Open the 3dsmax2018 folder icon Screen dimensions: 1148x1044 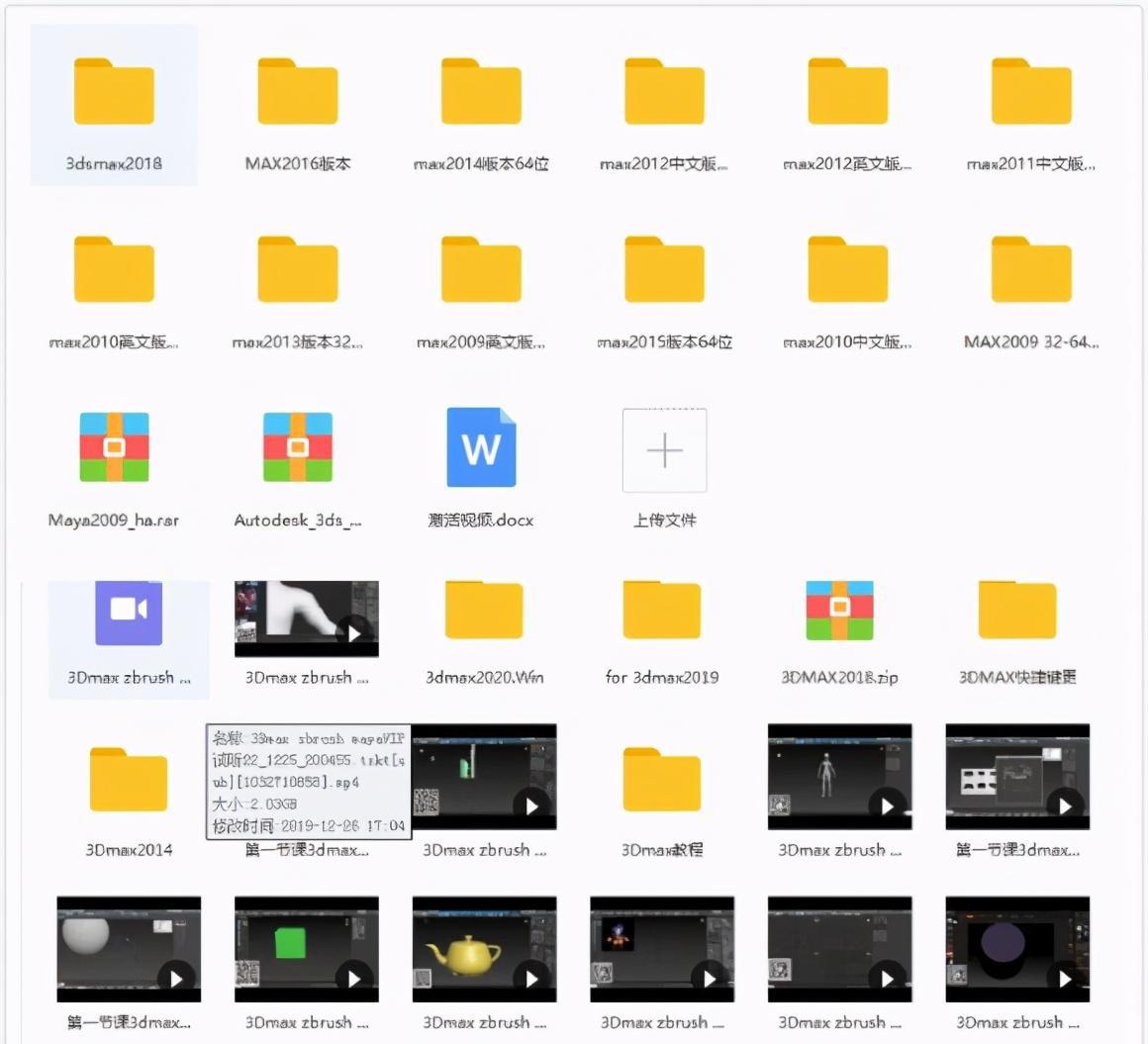[114, 91]
